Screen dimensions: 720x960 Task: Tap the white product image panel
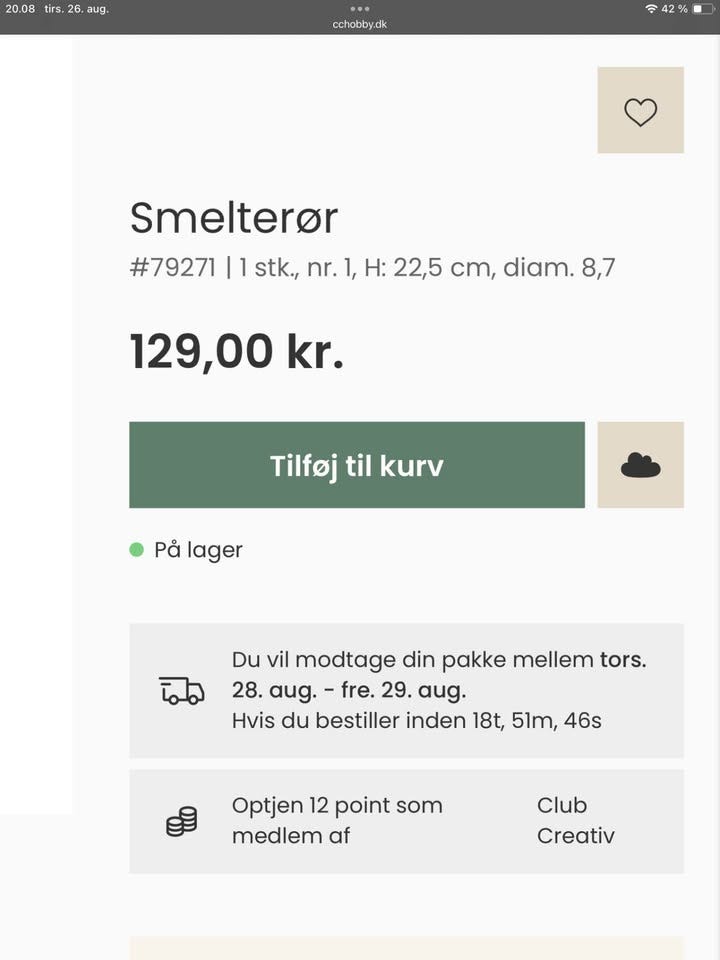tap(36, 420)
